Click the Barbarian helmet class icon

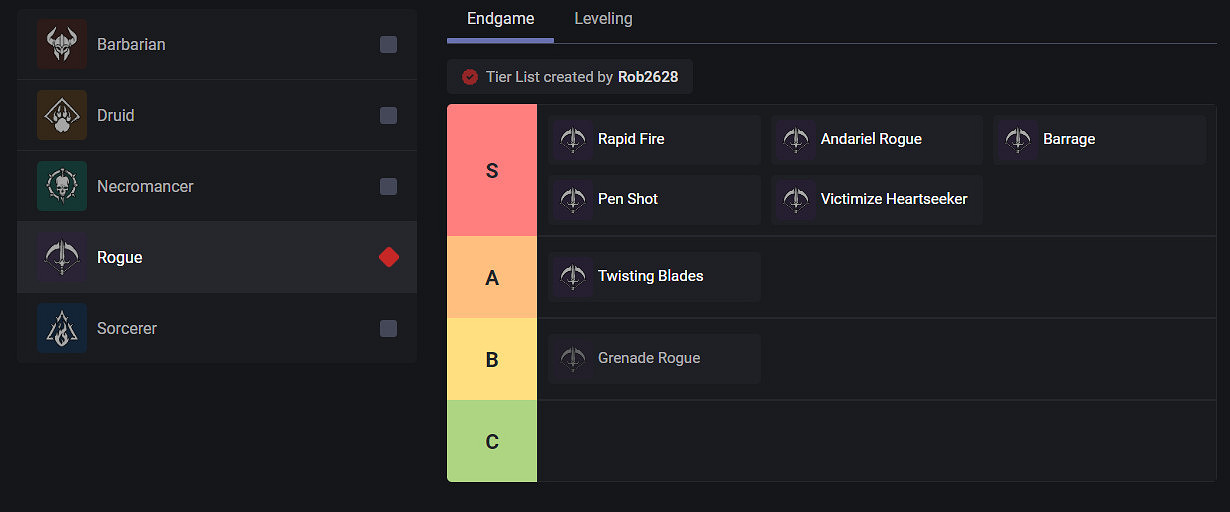click(62, 45)
